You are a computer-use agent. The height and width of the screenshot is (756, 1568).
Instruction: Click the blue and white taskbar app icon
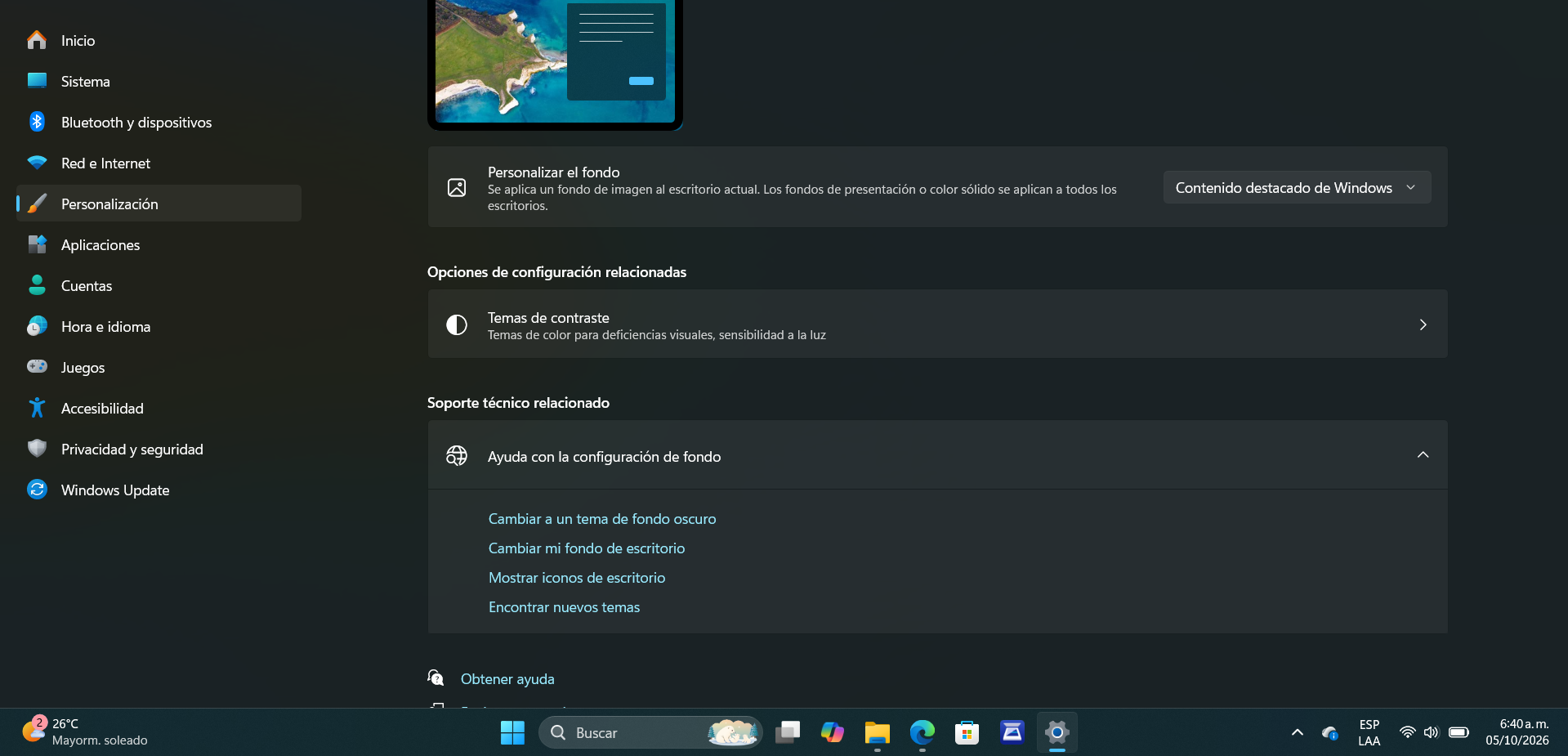click(1012, 732)
